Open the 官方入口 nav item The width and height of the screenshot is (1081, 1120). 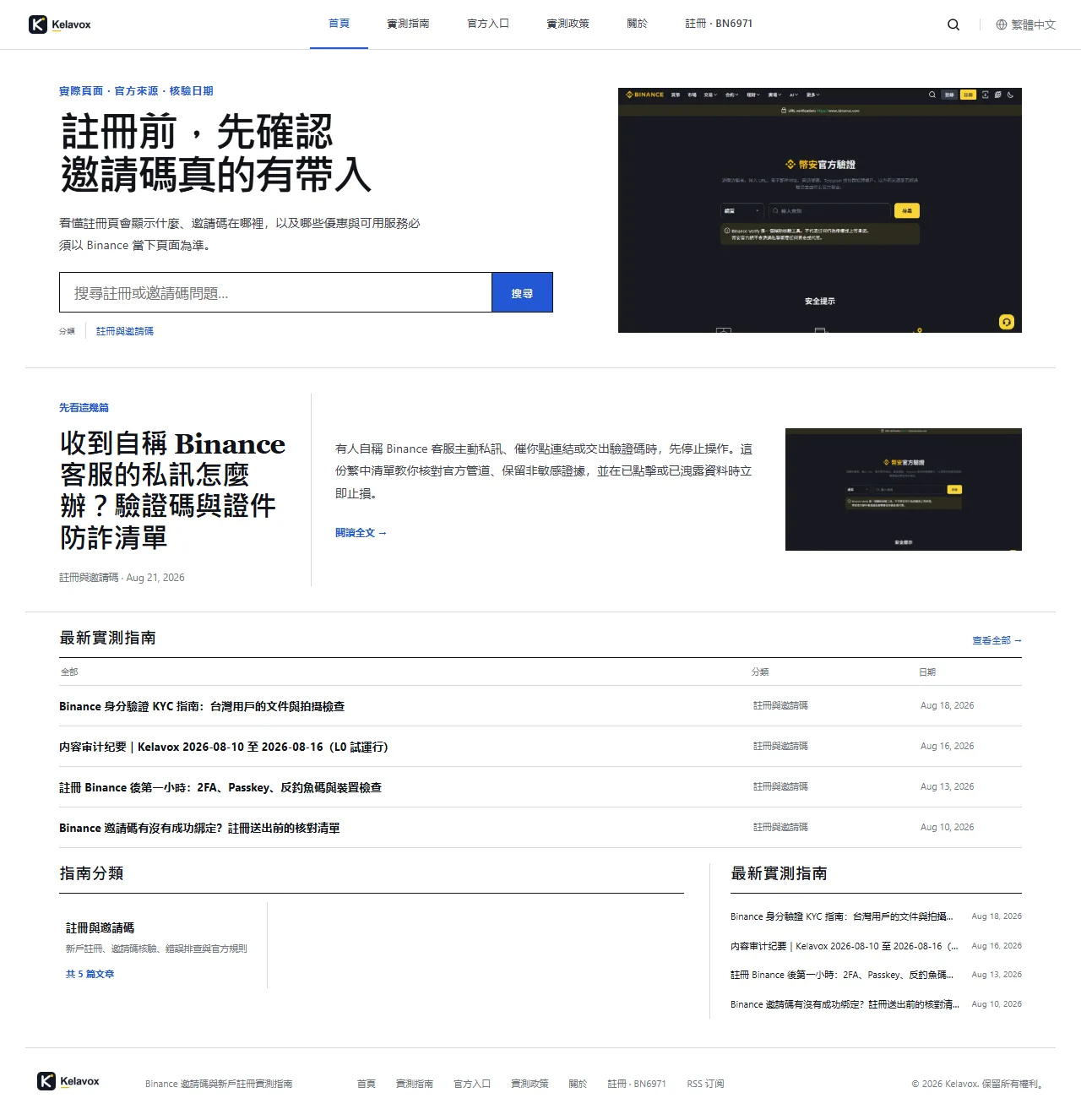[488, 24]
